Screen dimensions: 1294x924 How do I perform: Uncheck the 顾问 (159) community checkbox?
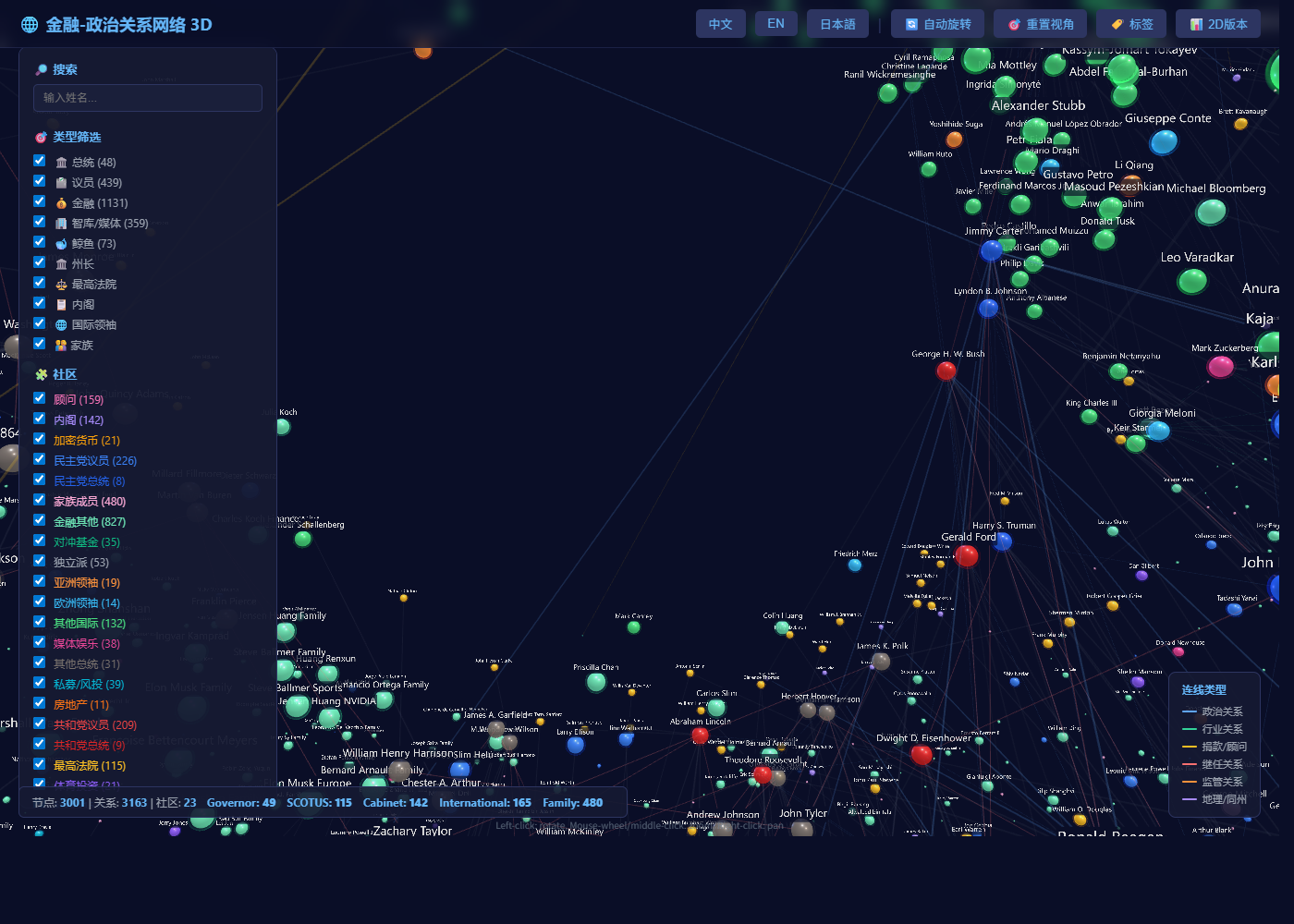(x=40, y=398)
